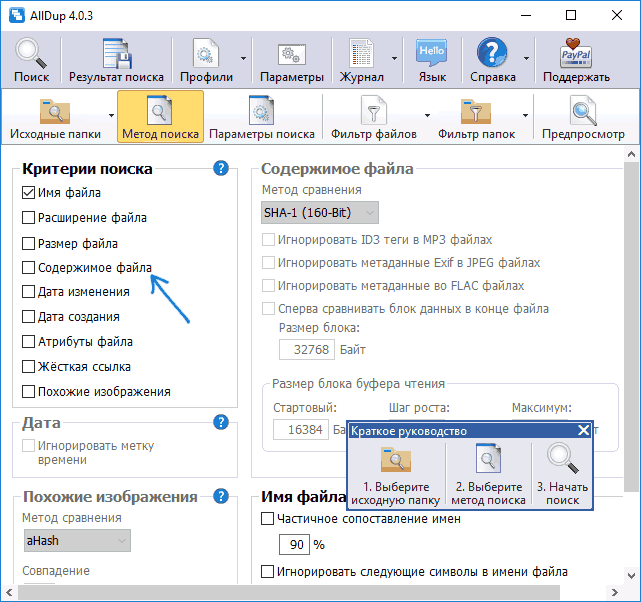641x602 pixels.
Task: Open Справка help icon
Action: tap(492, 60)
